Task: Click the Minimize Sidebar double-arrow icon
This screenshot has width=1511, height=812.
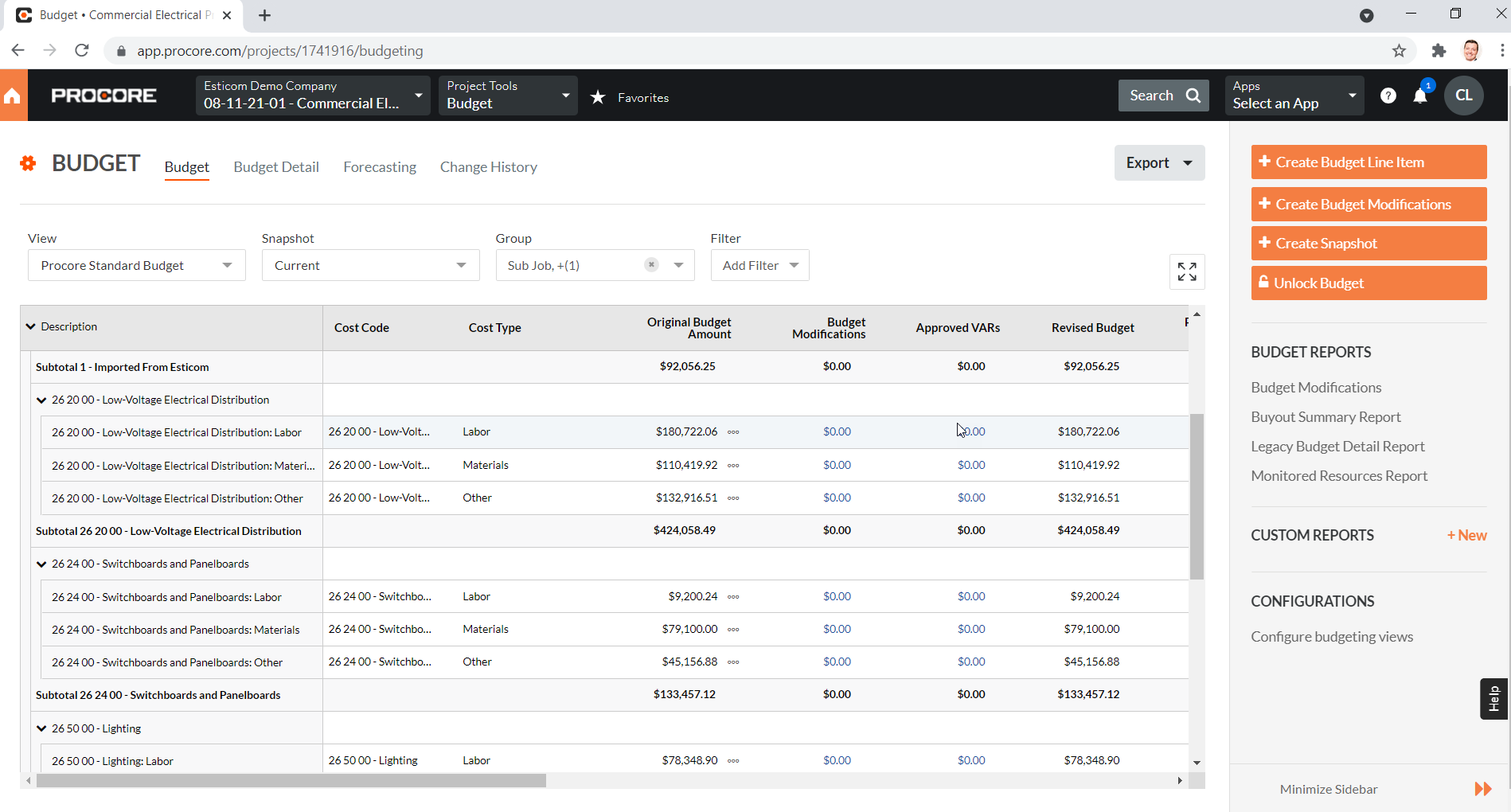Action: coord(1483,789)
